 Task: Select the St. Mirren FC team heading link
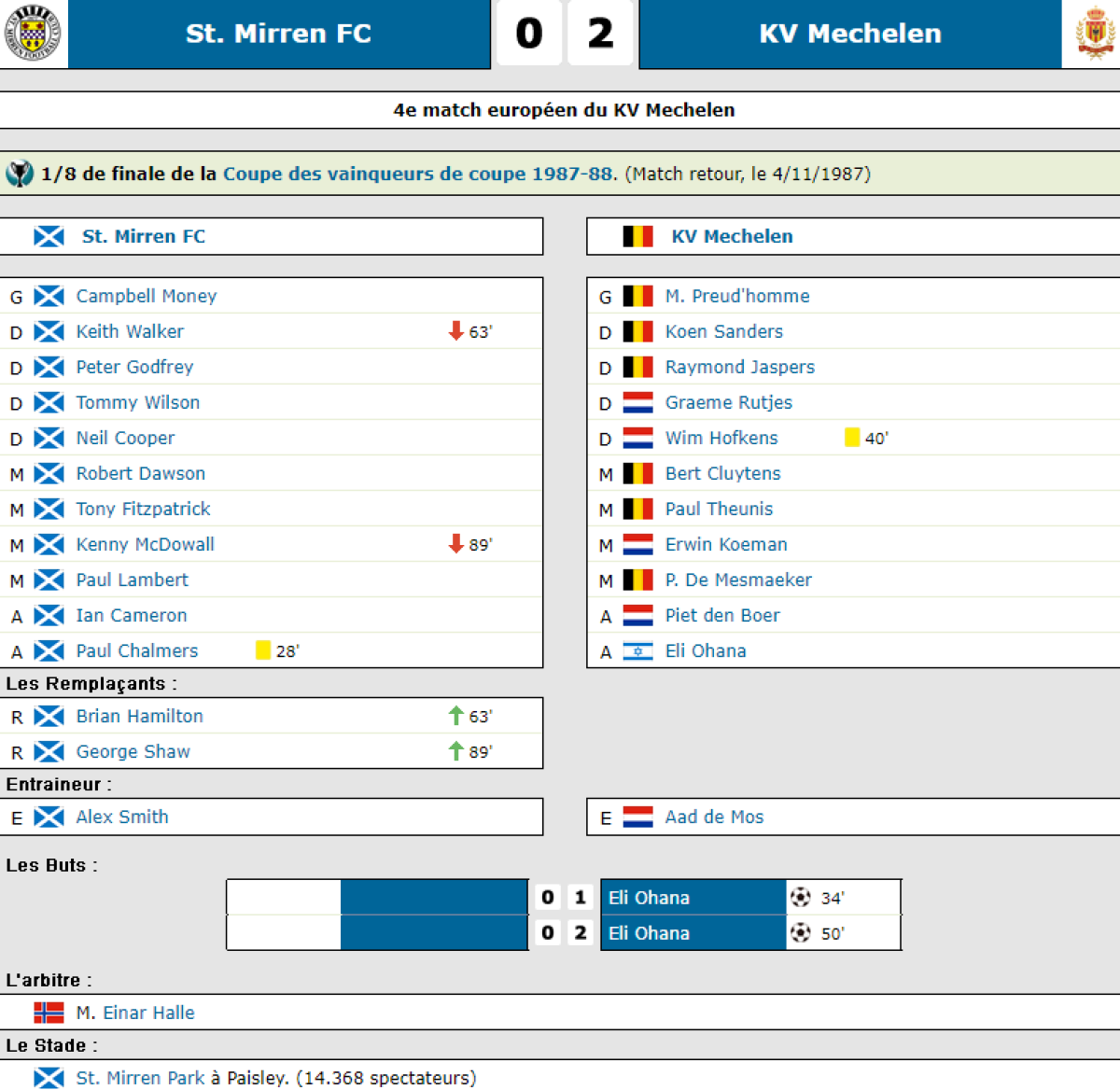(144, 236)
